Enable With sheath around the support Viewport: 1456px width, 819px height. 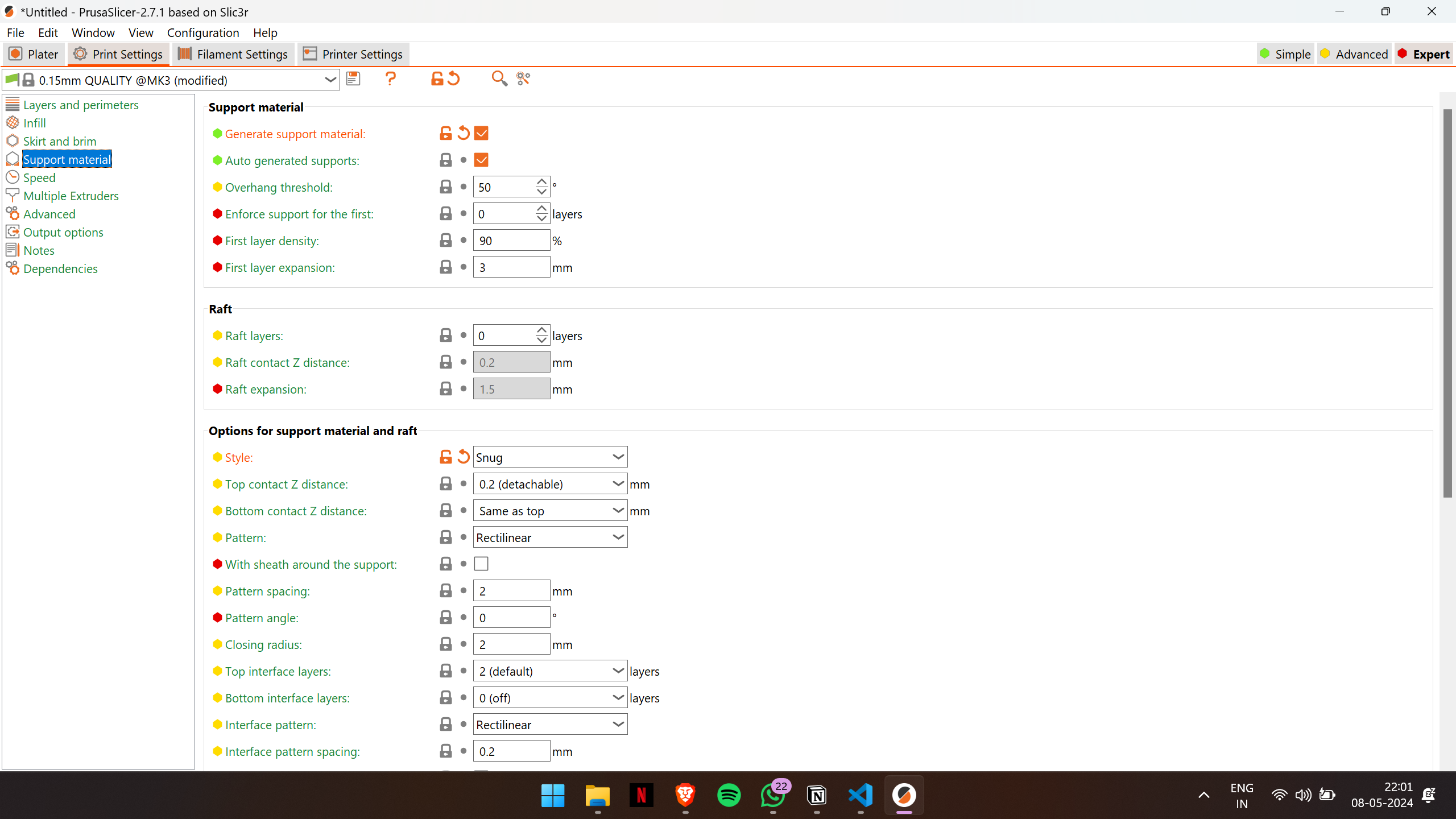pos(481,564)
